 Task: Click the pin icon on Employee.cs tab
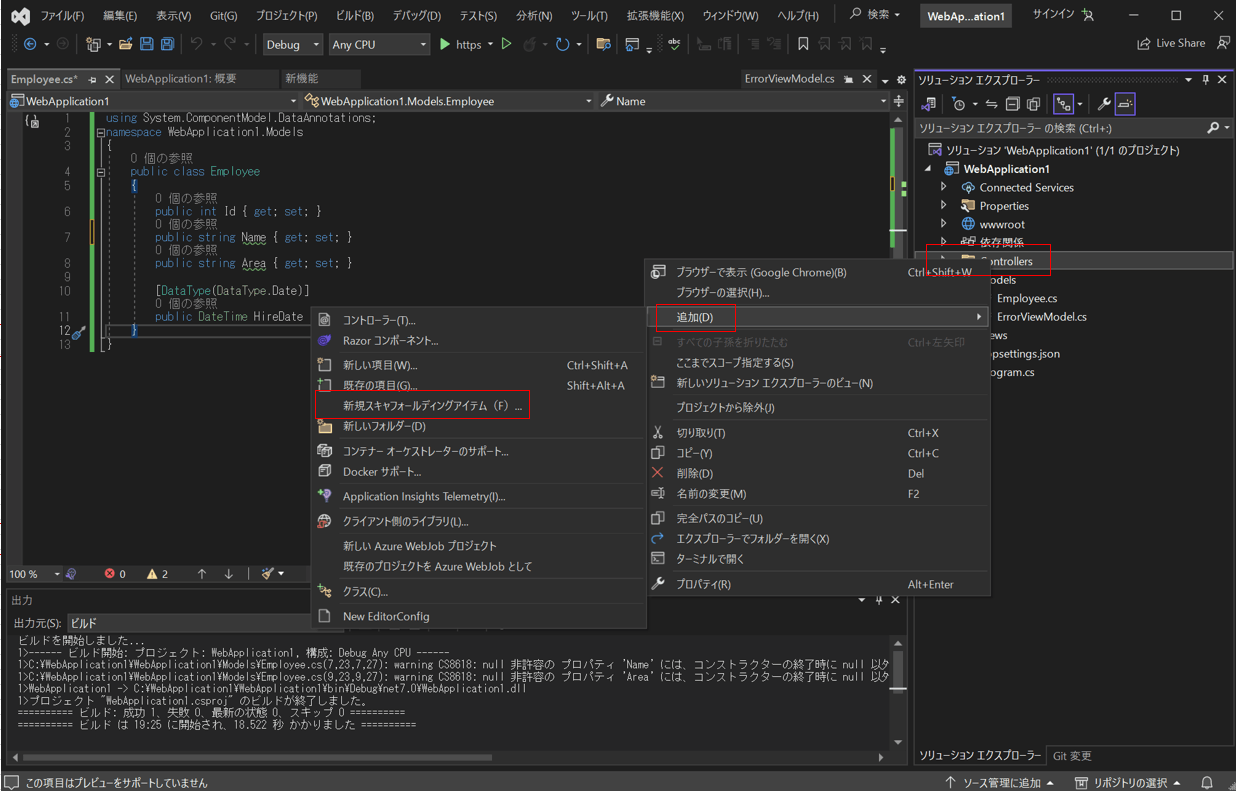click(x=93, y=79)
